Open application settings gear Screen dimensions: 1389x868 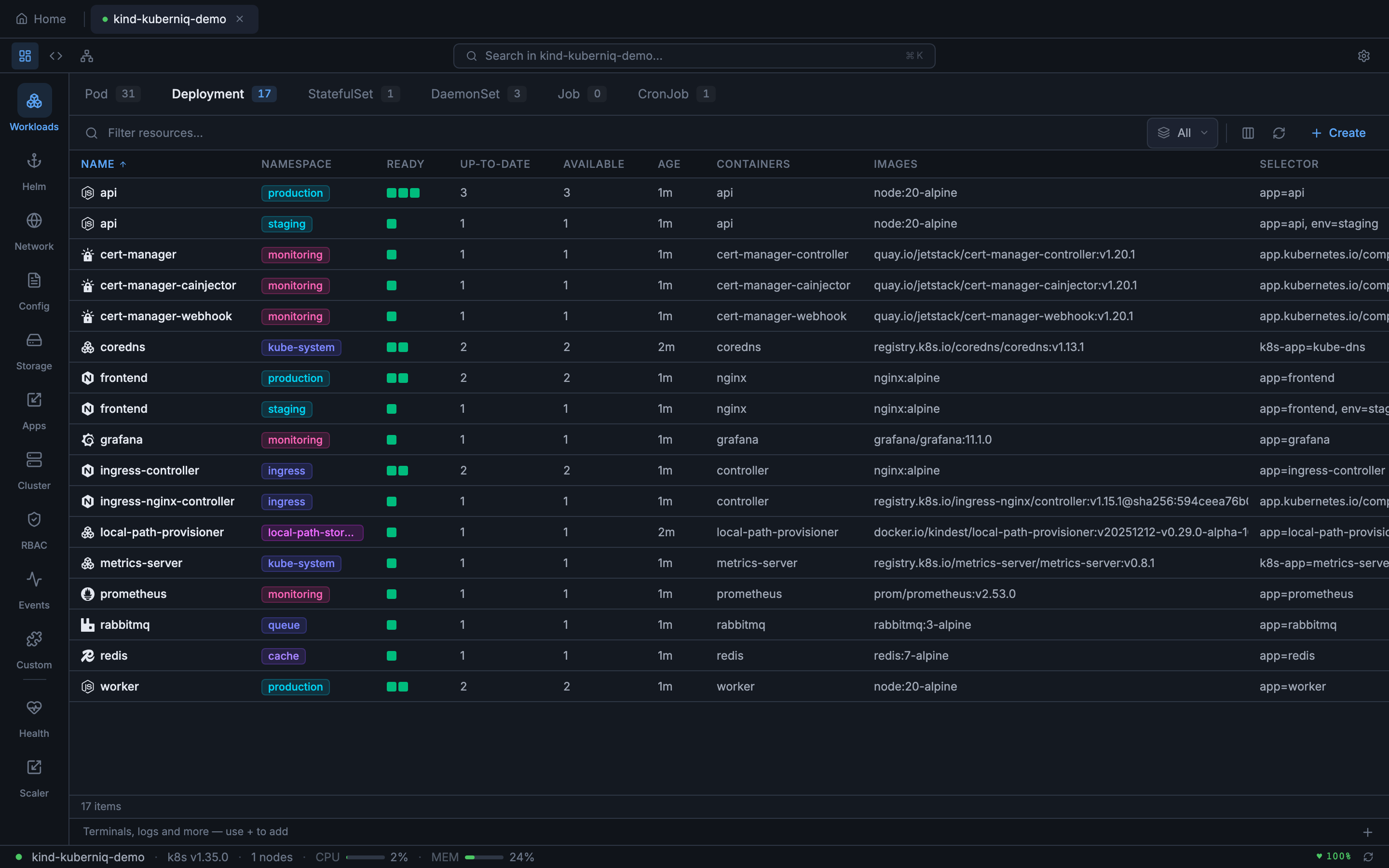[x=1364, y=55]
